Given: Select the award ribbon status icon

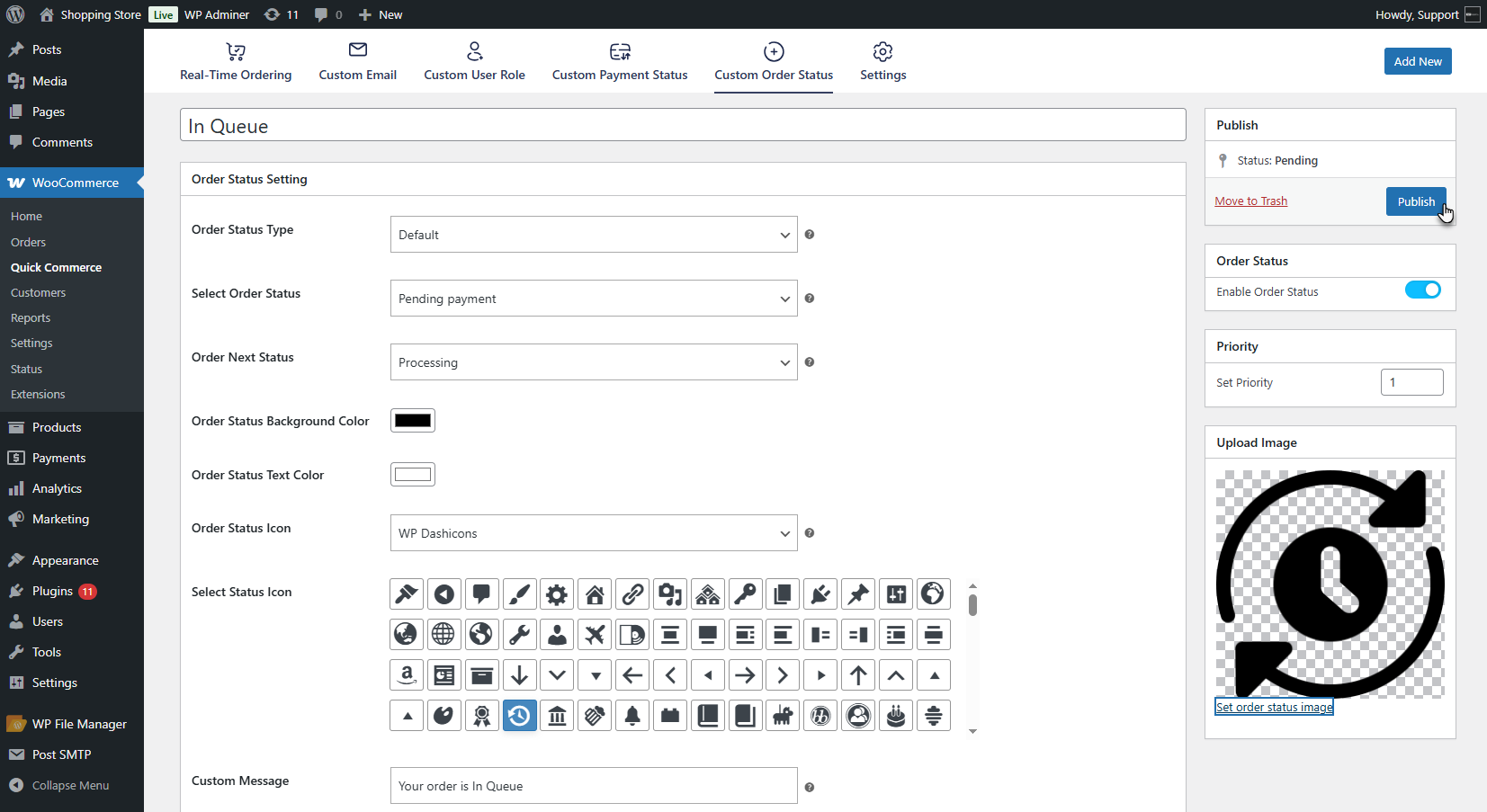Looking at the screenshot, I should tap(482, 716).
